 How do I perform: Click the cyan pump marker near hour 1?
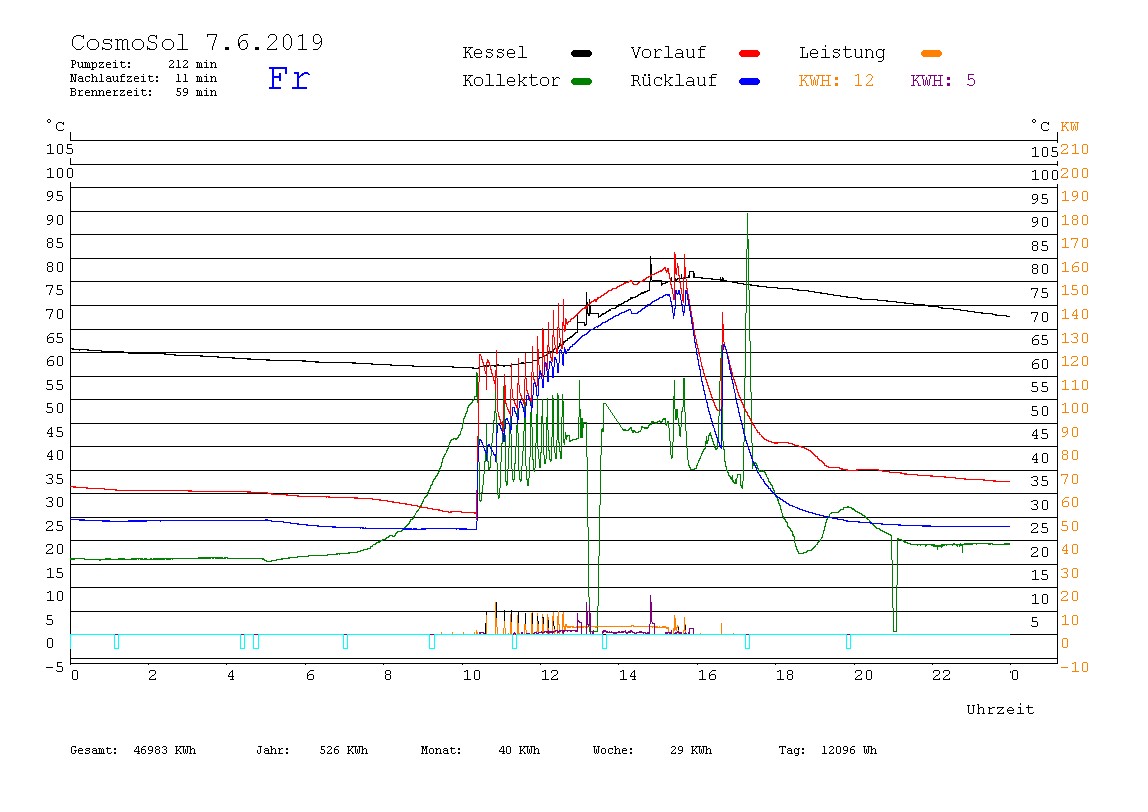click(x=116, y=641)
